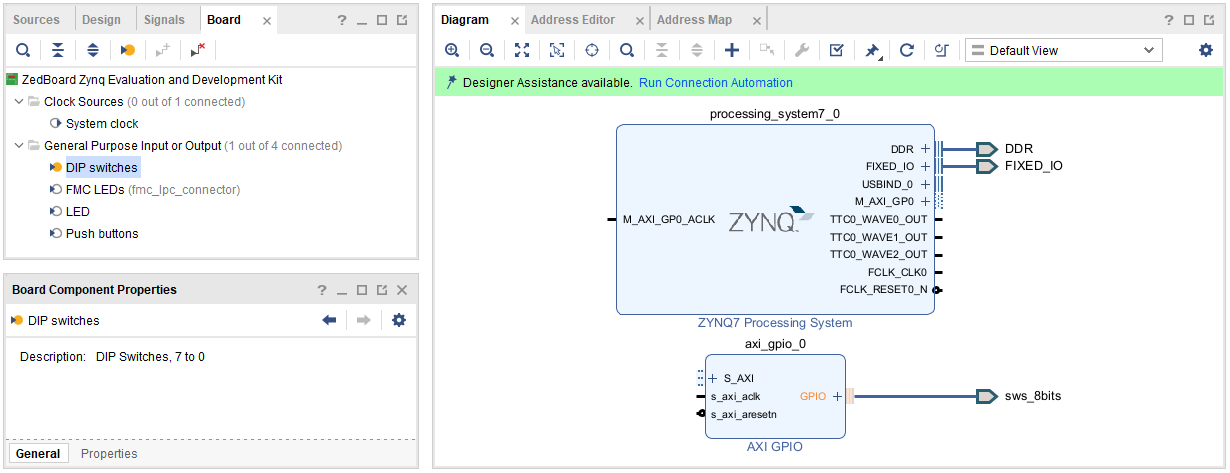Switch to the Sources tab
This screenshot has height=473, width=1230.
tap(36, 20)
